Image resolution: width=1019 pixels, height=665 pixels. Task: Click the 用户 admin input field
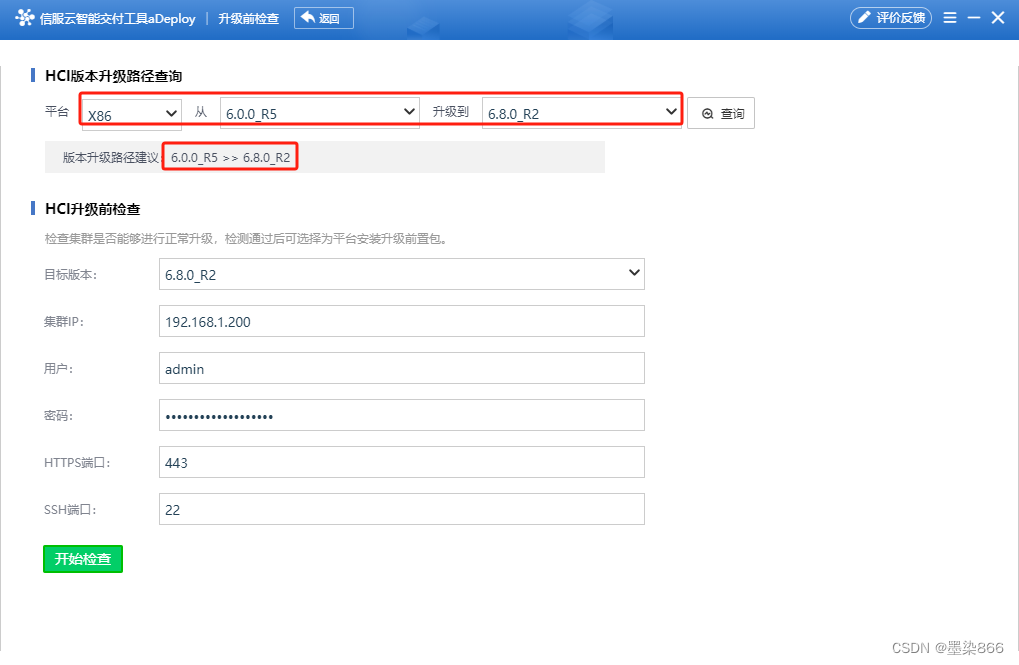pos(402,368)
